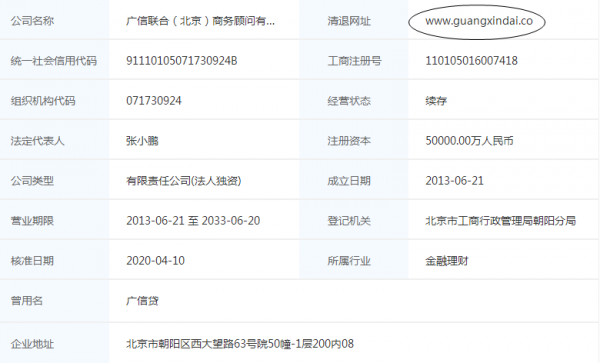Click the approval date 2020-04-10
The width and height of the screenshot is (600, 363).
(155, 261)
